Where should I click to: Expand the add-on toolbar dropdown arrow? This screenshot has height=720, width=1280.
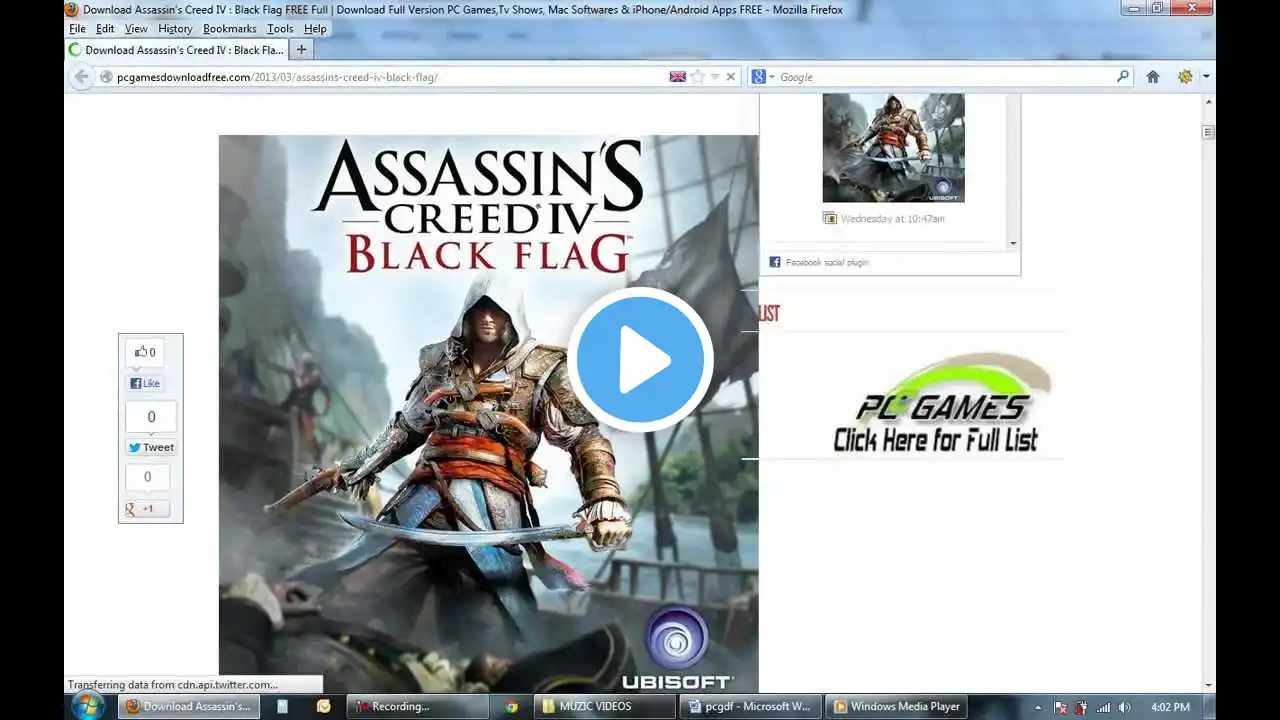[1206, 77]
